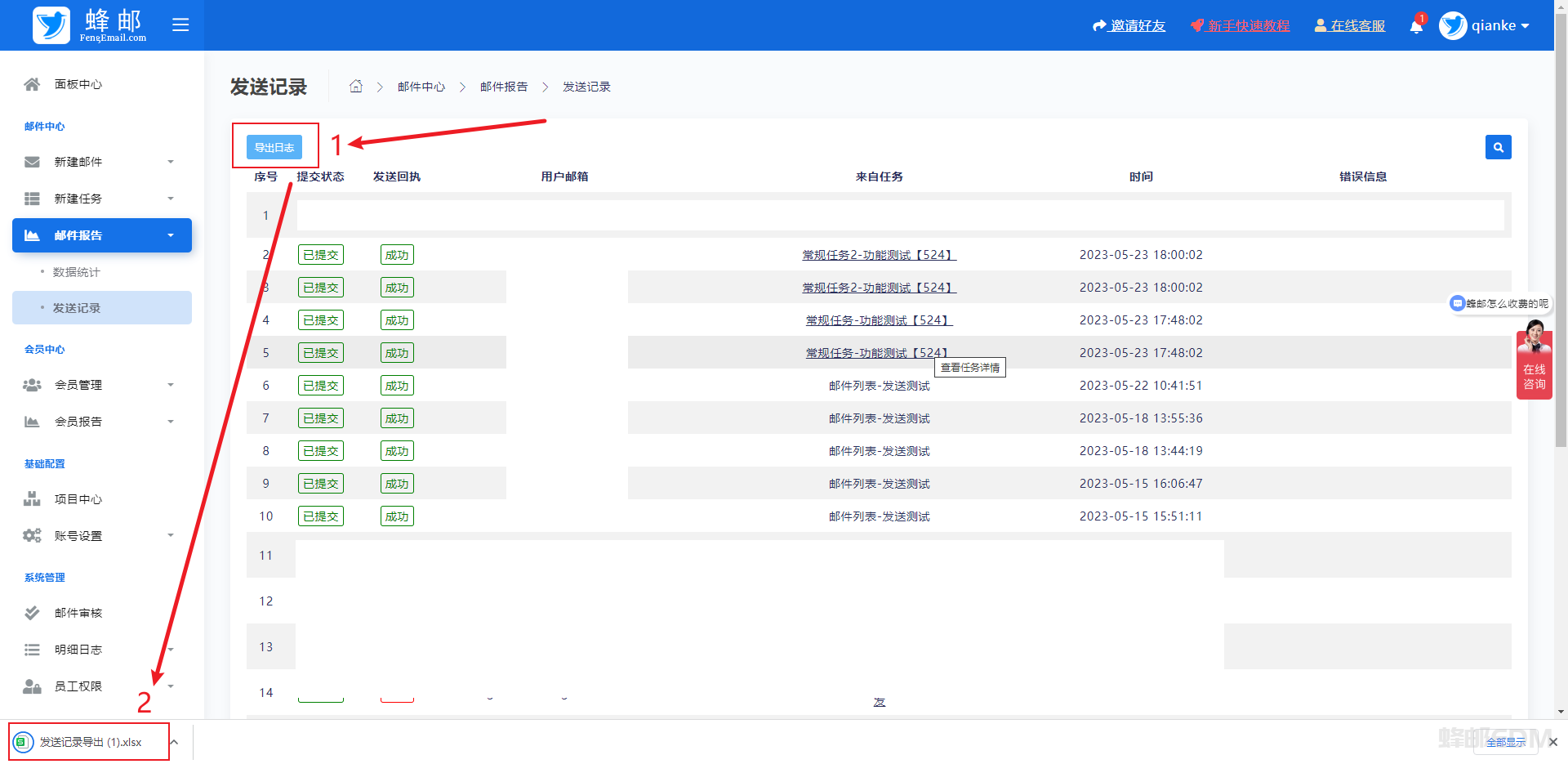Click the 项目中心 blocks icon
The height and width of the screenshot is (764, 1568).
32,499
